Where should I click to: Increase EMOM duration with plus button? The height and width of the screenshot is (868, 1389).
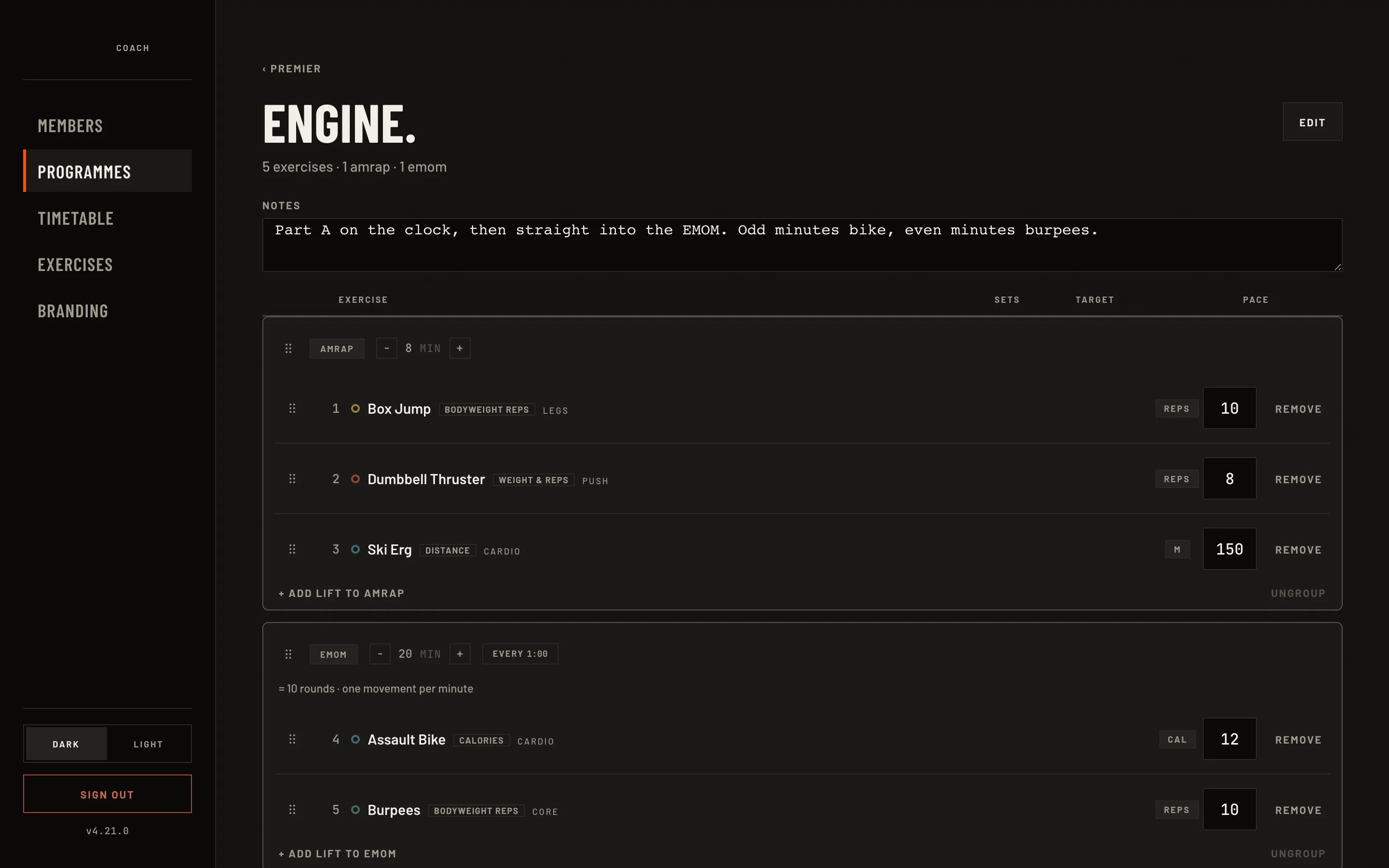[460, 654]
